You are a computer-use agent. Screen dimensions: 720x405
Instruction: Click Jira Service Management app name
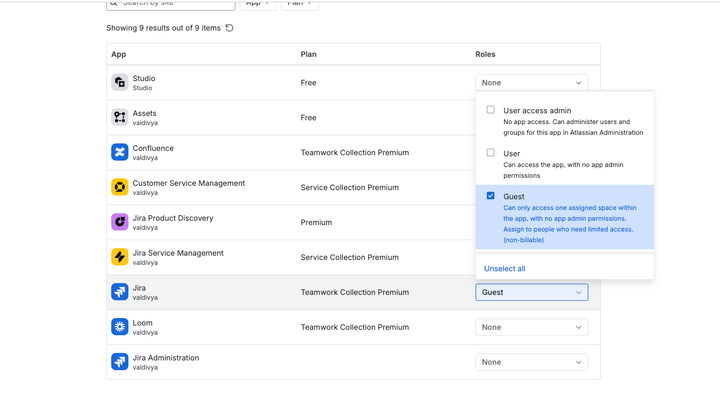coord(178,253)
